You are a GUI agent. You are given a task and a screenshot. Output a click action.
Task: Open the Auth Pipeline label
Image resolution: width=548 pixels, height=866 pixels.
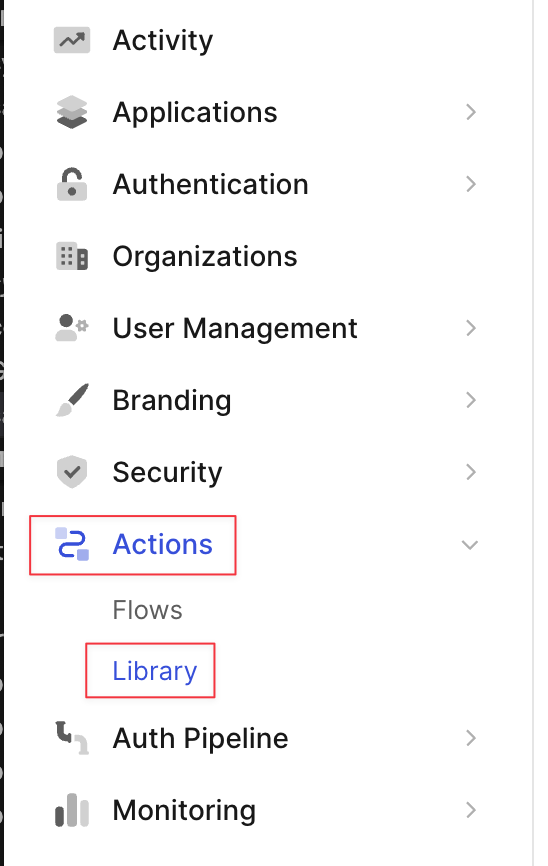[x=201, y=738]
